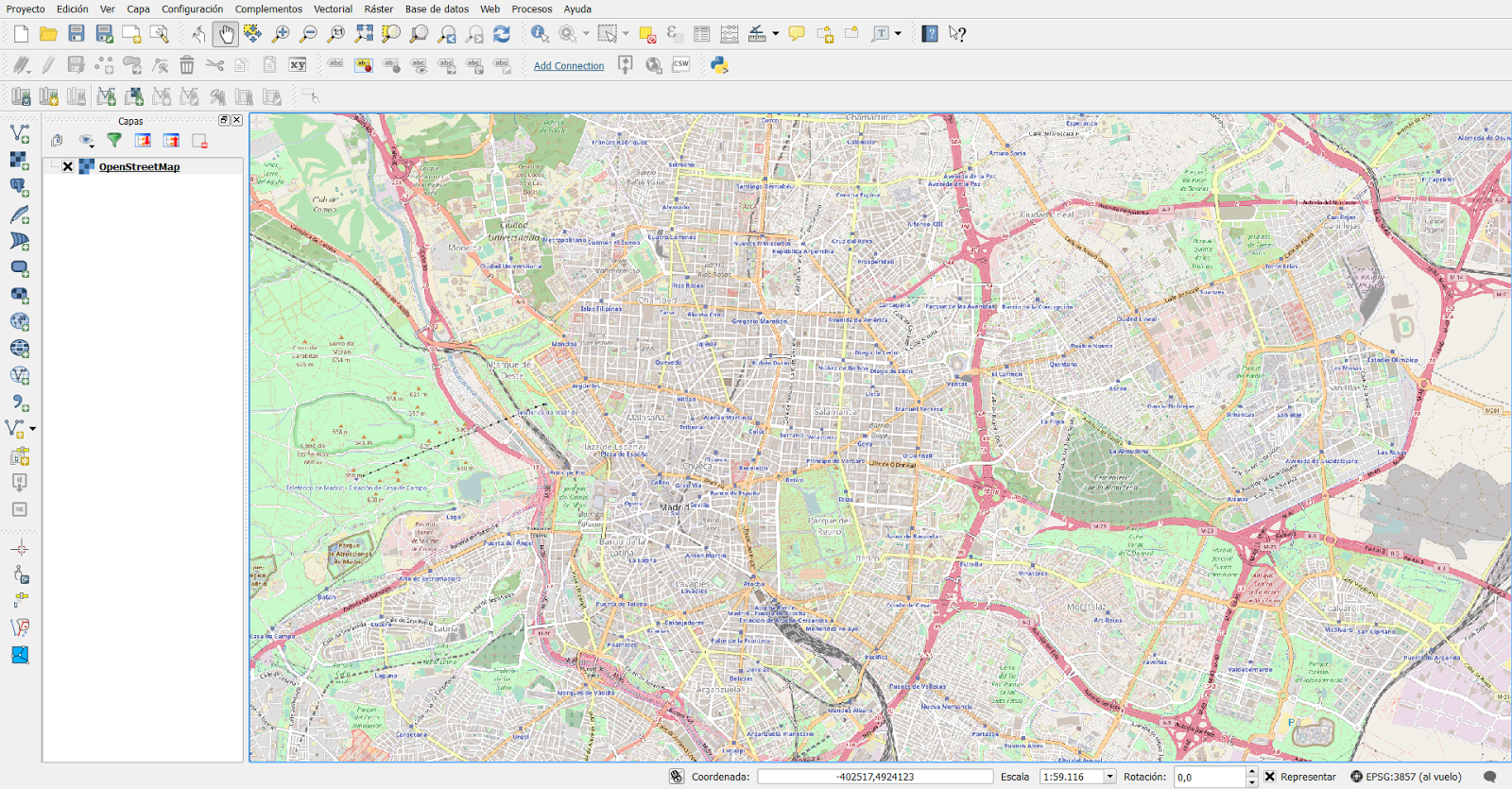Image resolution: width=1512 pixels, height=789 pixels.
Task: Open the Vectorial menu
Action: pyautogui.click(x=333, y=9)
